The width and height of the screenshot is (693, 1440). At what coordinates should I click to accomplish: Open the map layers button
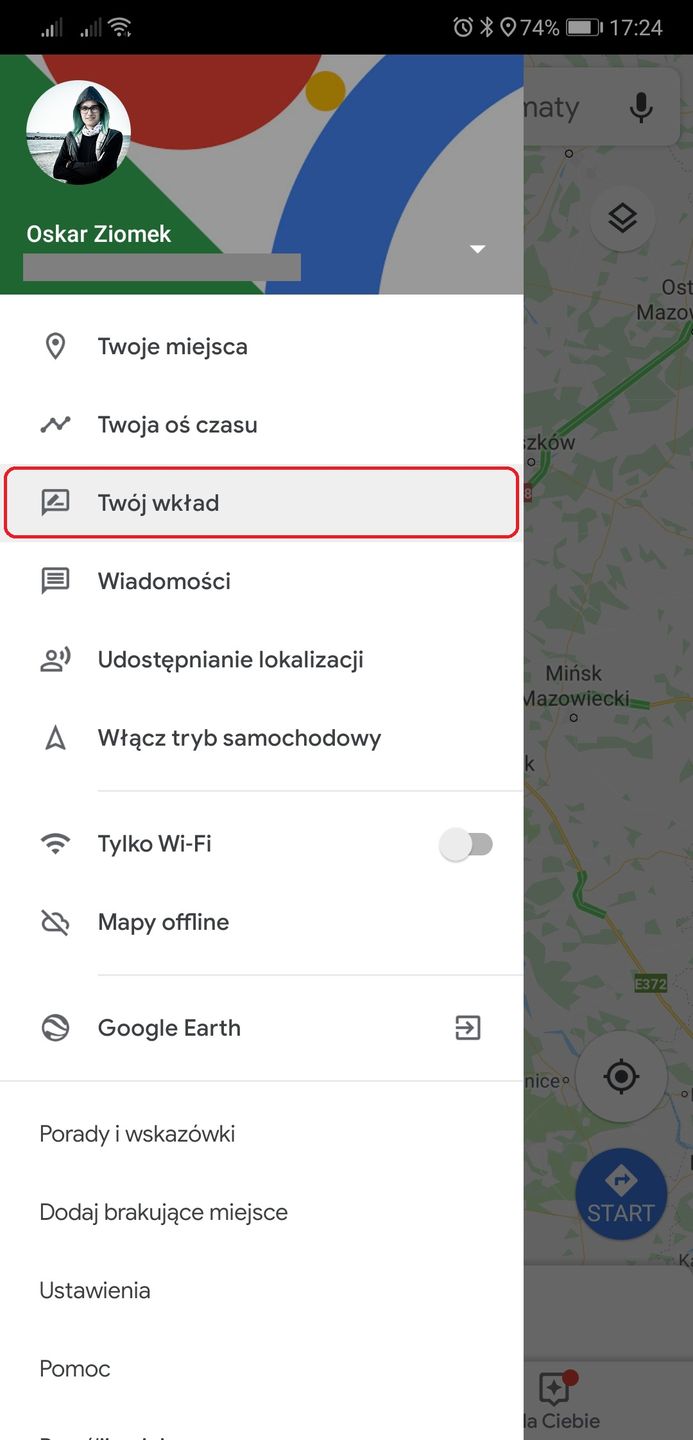tap(622, 217)
